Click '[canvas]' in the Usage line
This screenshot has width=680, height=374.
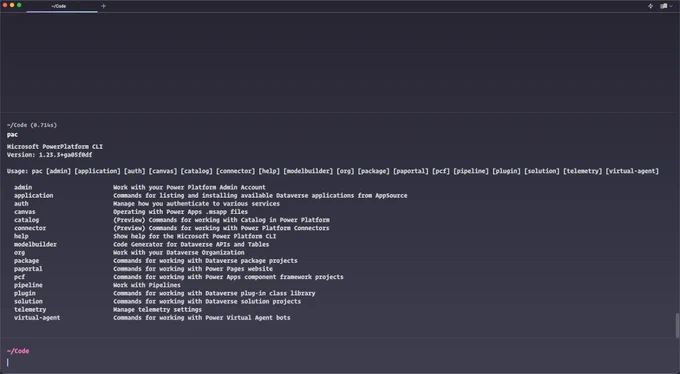[163, 171]
